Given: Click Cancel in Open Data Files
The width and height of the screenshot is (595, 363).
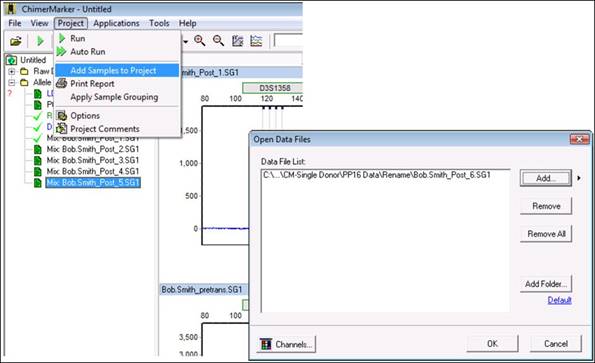Looking at the screenshot, I should [556, 344].
